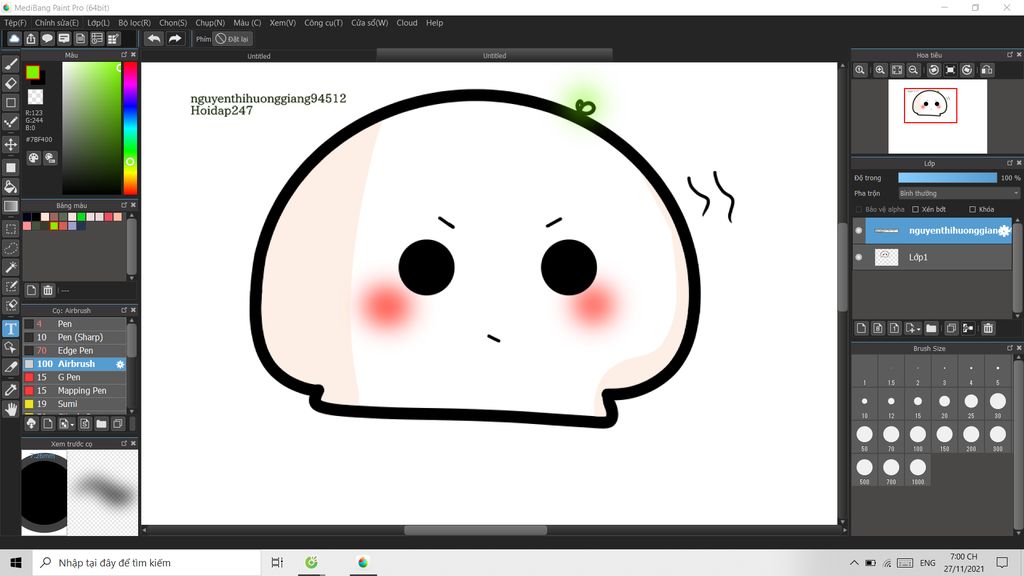Switch to second Untitled tab
The image size is (1024, 576).
(x=494, y=56)
